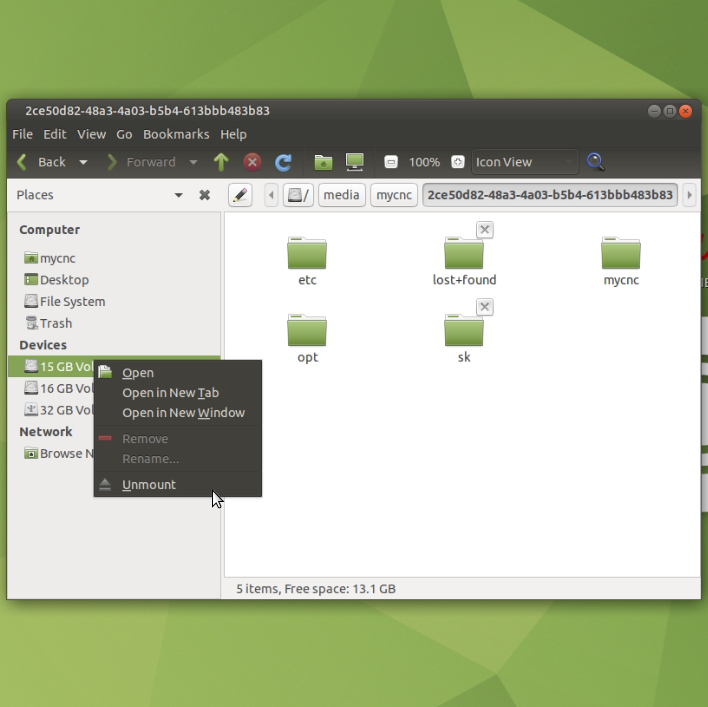Open the Bookmarks menu
708x707 pixels.
click(x=176, y=134)
